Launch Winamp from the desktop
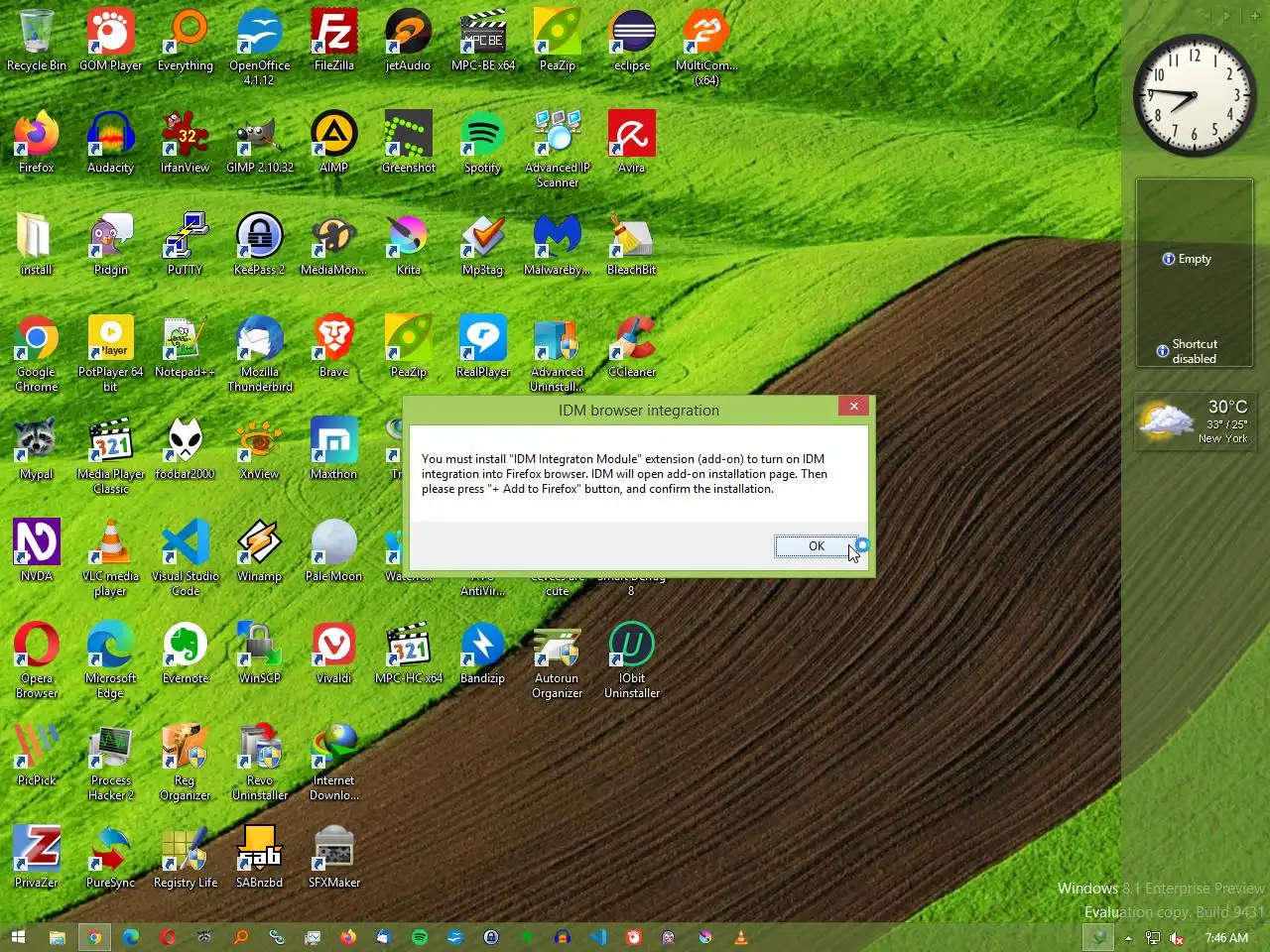 (260, 551)
